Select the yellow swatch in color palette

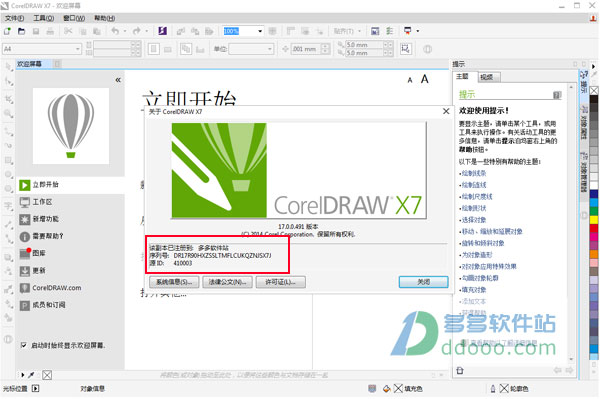(x=594, y=220)
